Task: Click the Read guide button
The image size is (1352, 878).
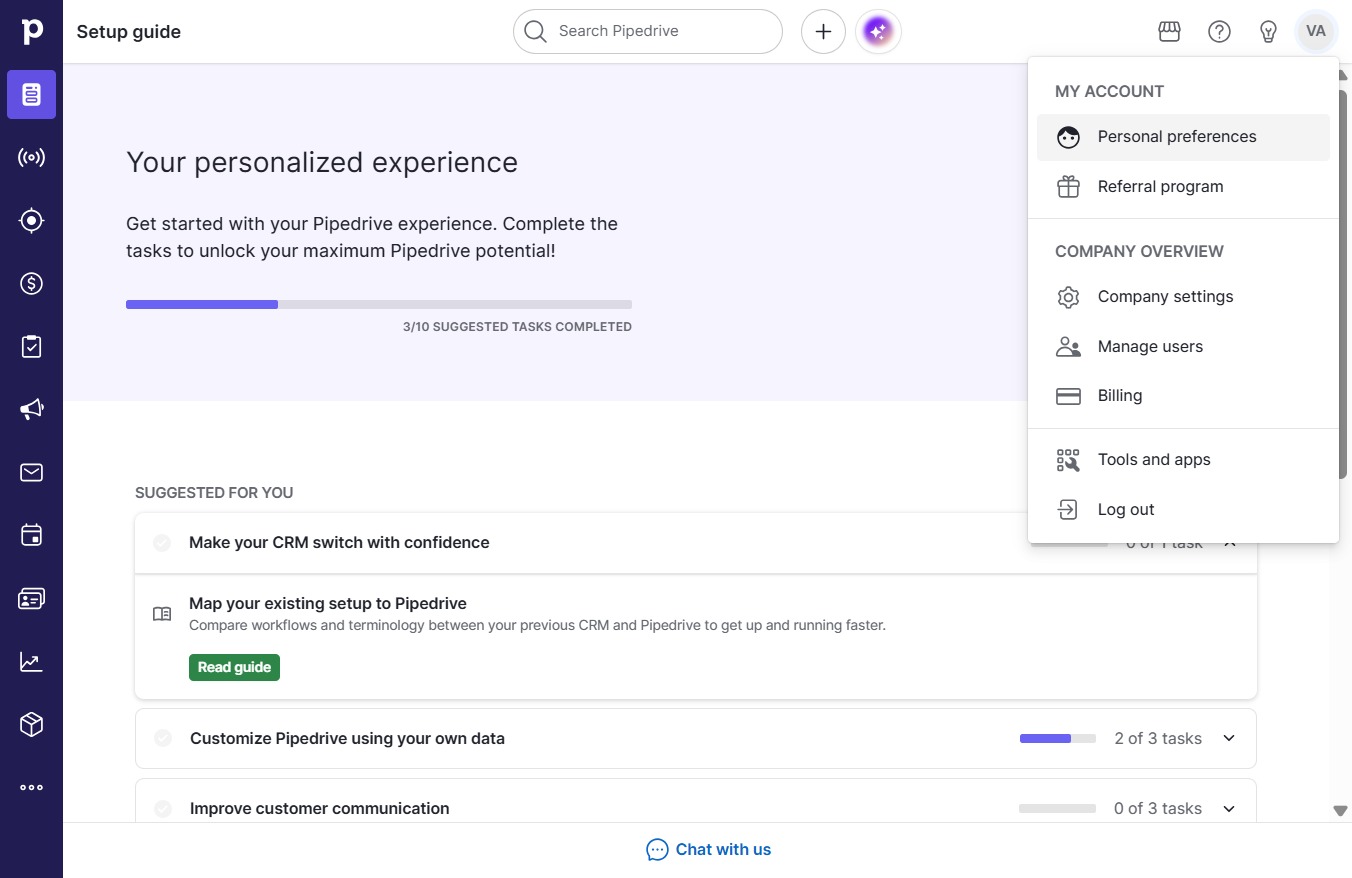Action: click(x=234, y=667)
